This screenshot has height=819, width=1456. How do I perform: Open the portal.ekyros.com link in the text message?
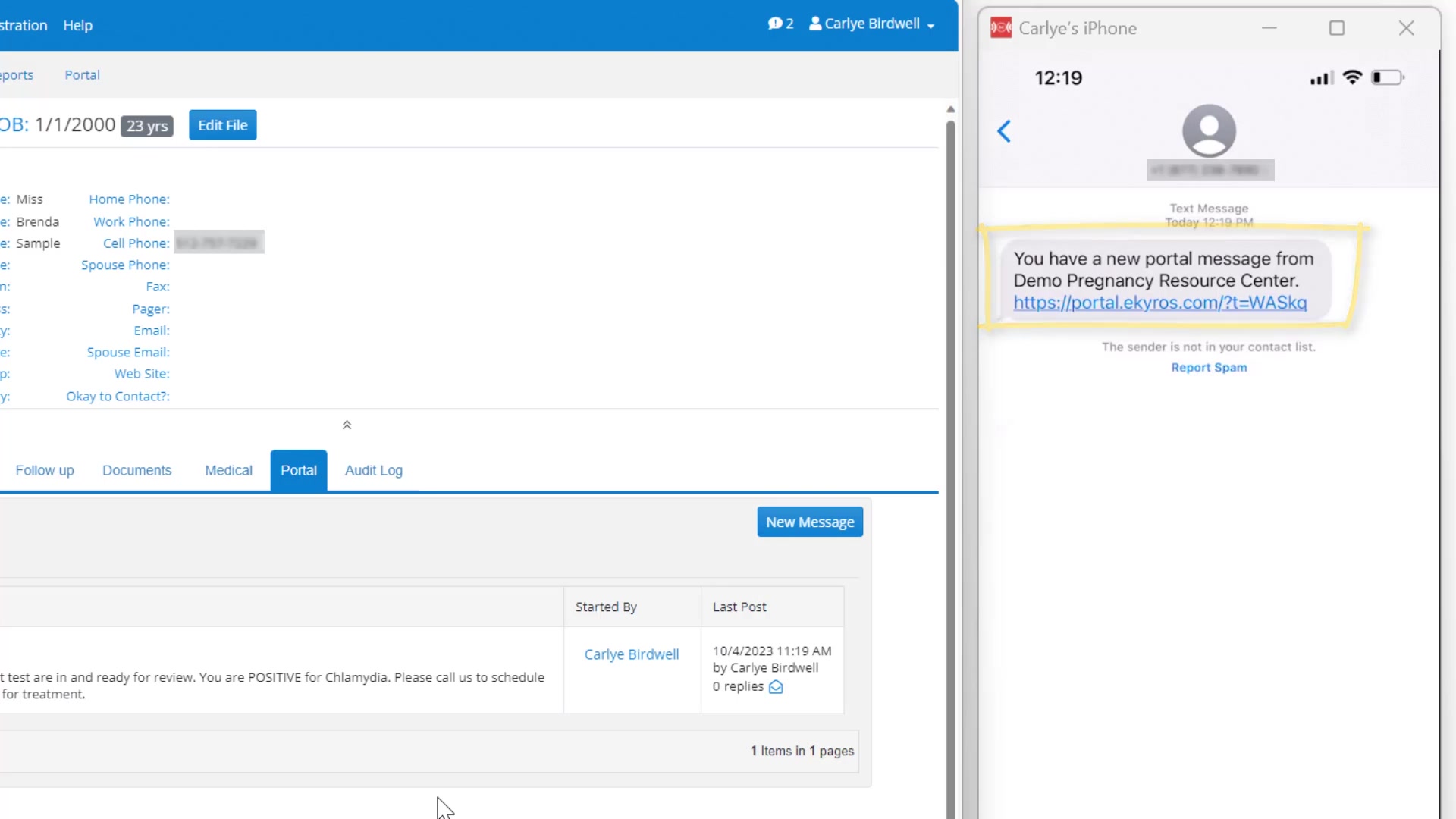1160,303
